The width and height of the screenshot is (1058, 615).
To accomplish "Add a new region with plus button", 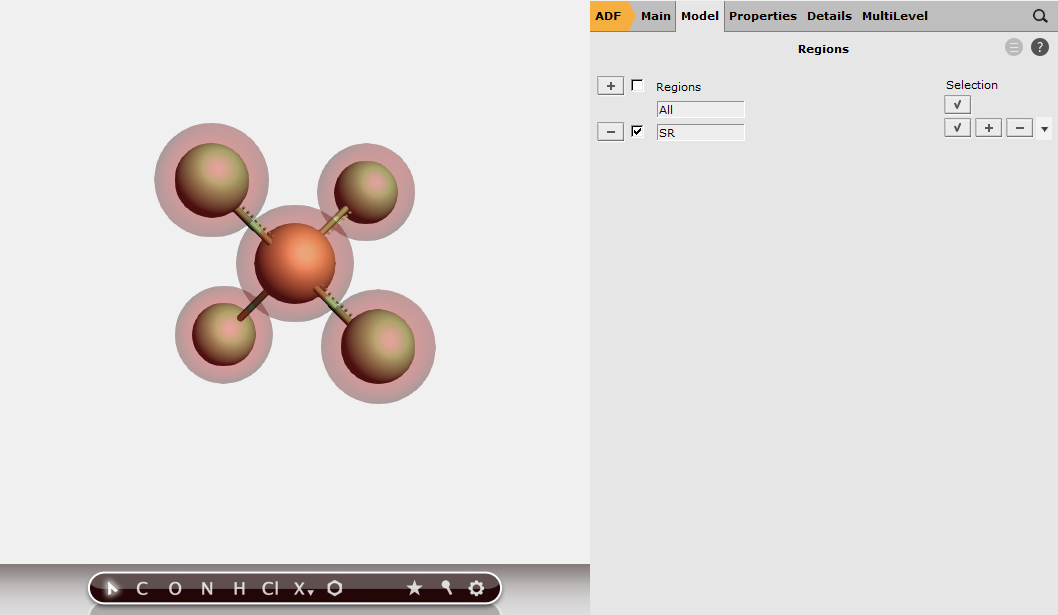I will pyautogui.click(x=610, y=85).
